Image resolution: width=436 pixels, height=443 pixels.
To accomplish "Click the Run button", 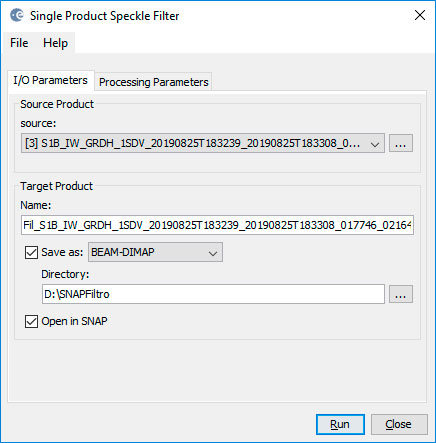I will pos(340,424).
